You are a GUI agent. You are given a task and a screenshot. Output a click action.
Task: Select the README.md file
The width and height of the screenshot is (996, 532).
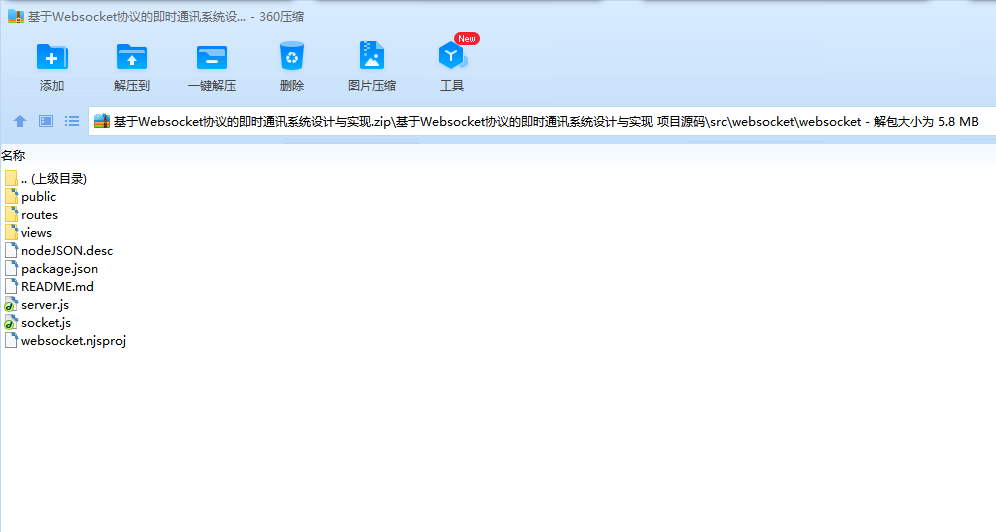pyautogui.click(x=49, y=287)
